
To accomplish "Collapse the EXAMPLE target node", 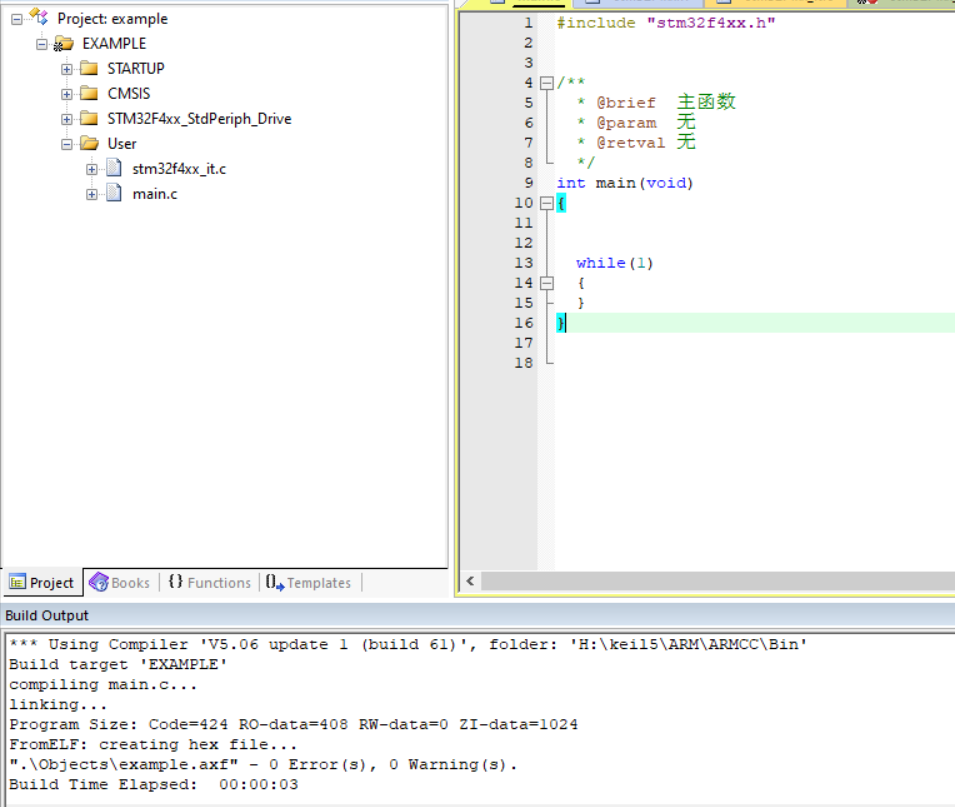I will pyautogui.click(x=42, y=43).
